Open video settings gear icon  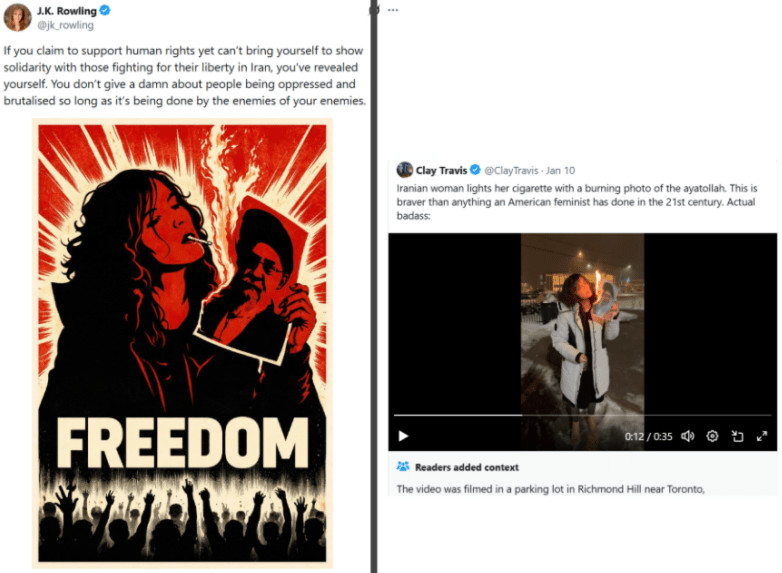pos(712,436)
